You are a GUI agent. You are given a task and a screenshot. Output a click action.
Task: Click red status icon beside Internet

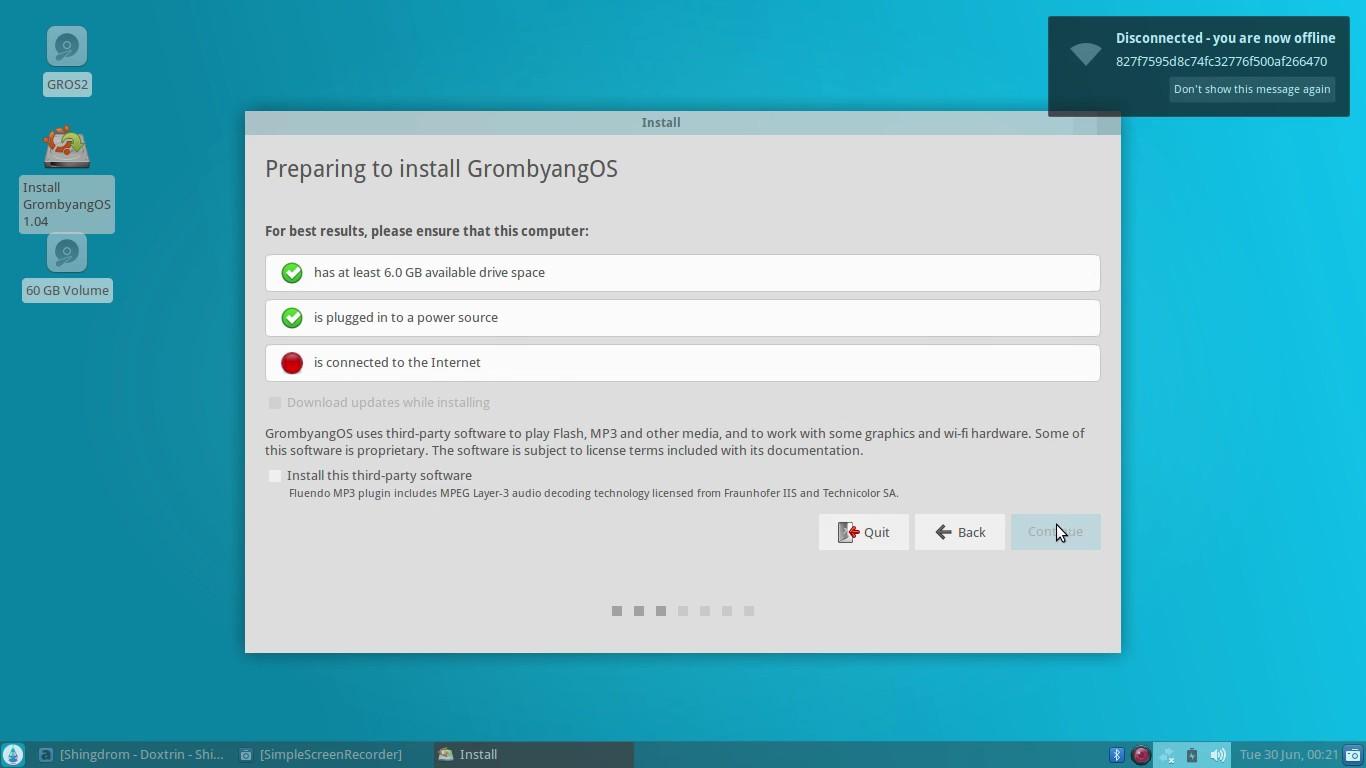(292, 363)
